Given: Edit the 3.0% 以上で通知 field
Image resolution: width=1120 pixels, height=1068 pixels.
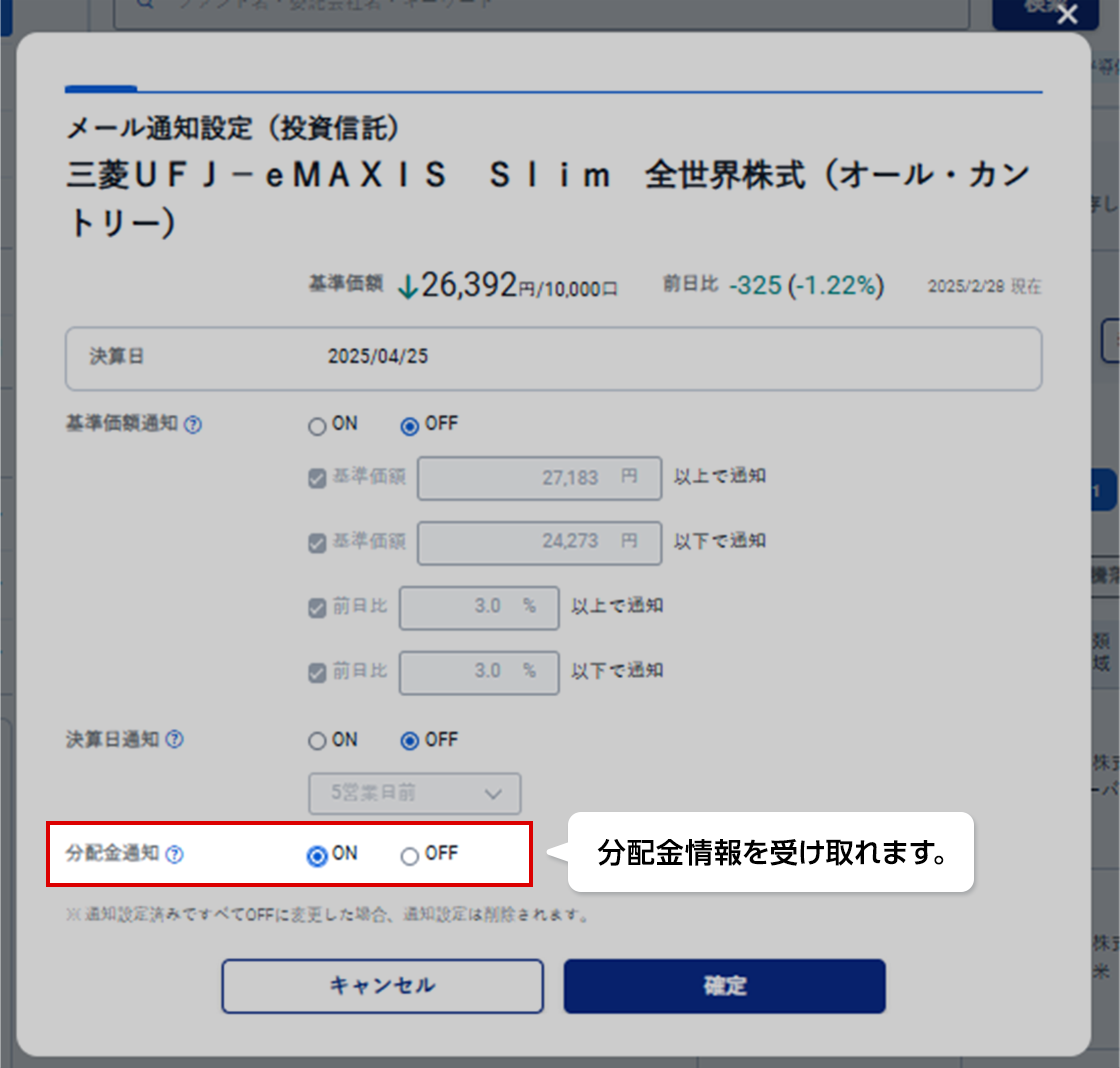Looking at the screenshot, I should point(479,608).
